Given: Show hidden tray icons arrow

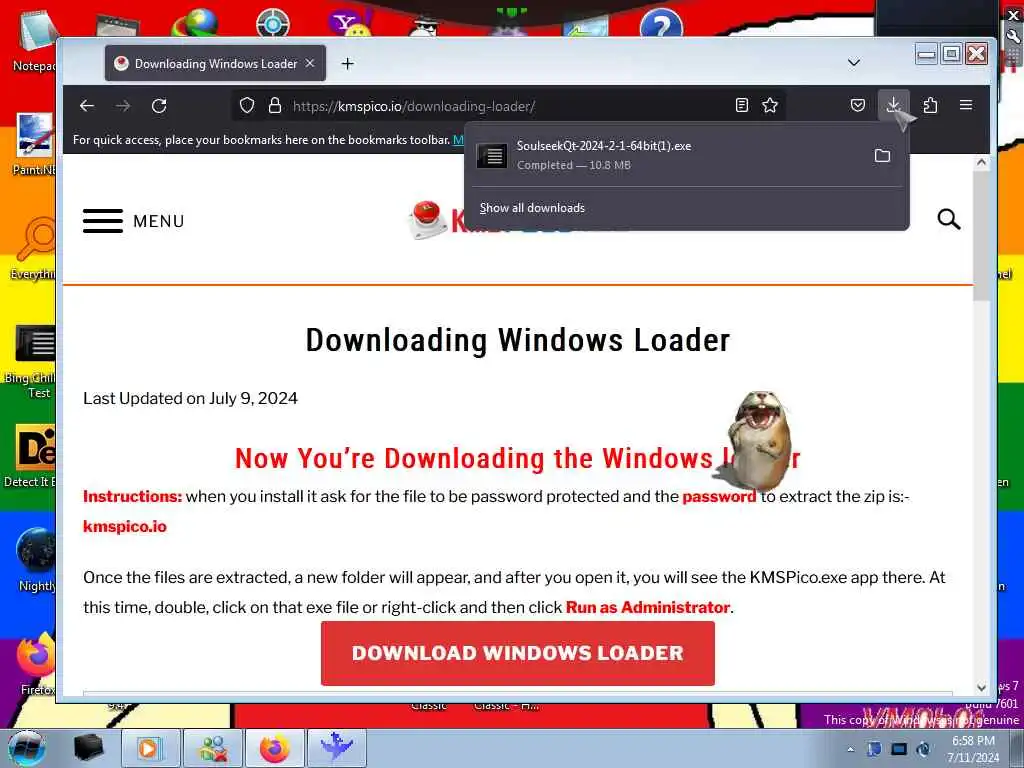Looking at the screenshot, I should pyautogui.click(x=850, y=749).
